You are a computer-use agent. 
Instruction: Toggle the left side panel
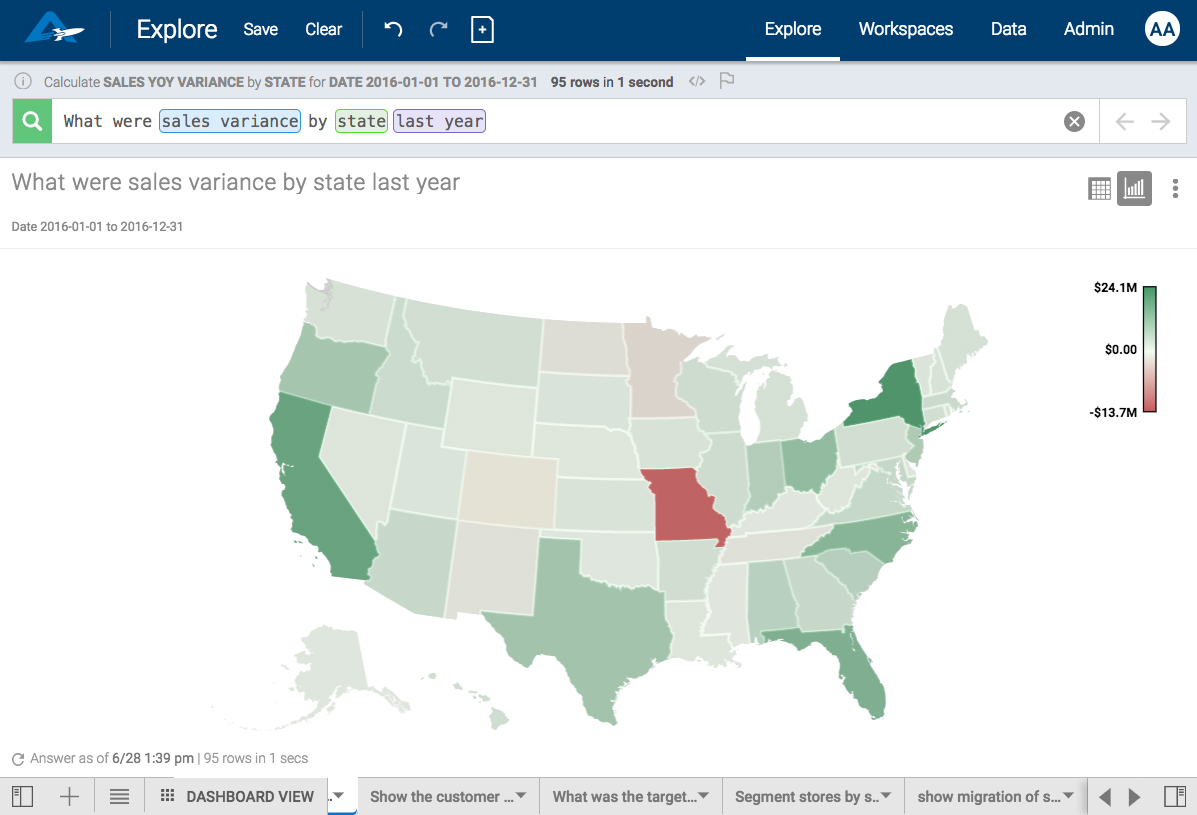(22, 797)
